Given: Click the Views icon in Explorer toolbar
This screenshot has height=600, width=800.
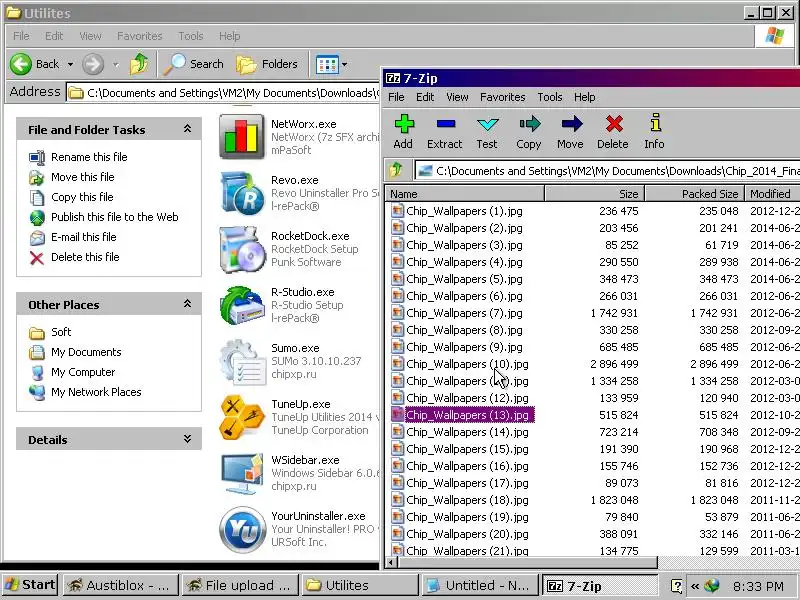Looking at the screenshot, I should [327, 64].
